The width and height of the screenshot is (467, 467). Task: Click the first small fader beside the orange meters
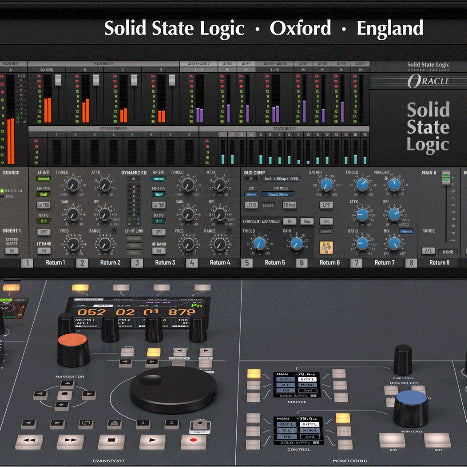[x=58, y=80]
